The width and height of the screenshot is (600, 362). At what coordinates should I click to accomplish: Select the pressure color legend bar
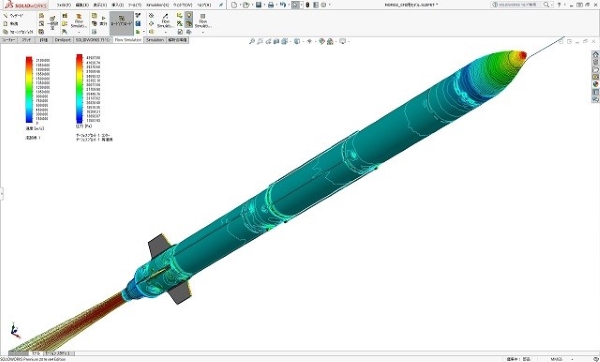[79, 88]
